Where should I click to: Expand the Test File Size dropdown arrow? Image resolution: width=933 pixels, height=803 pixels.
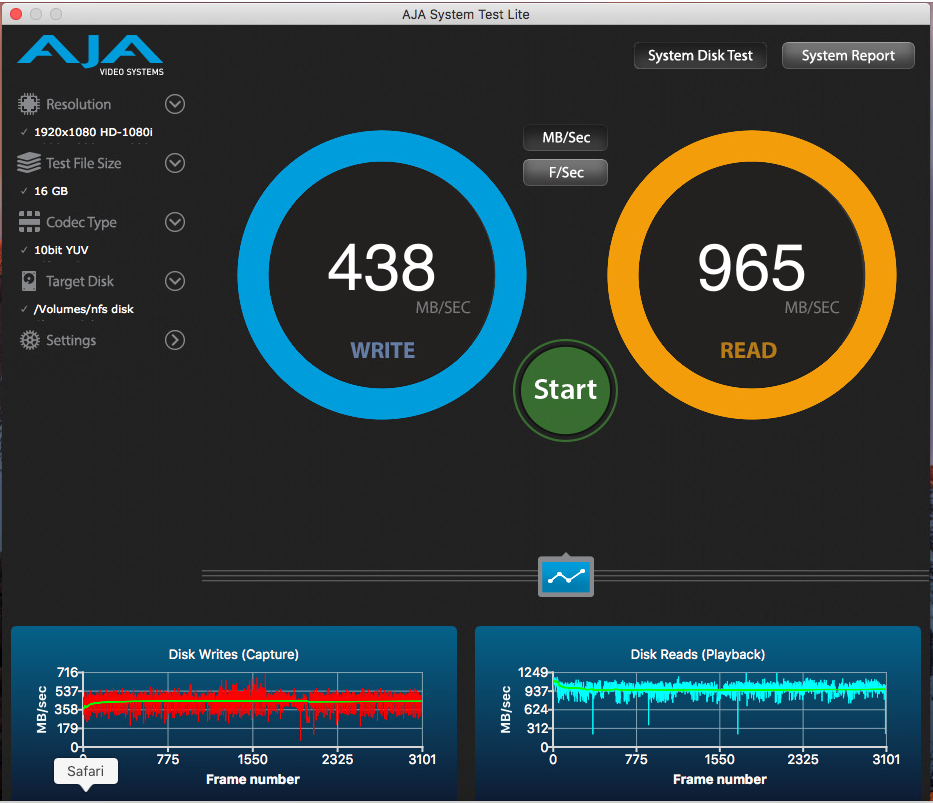(174, 163)
